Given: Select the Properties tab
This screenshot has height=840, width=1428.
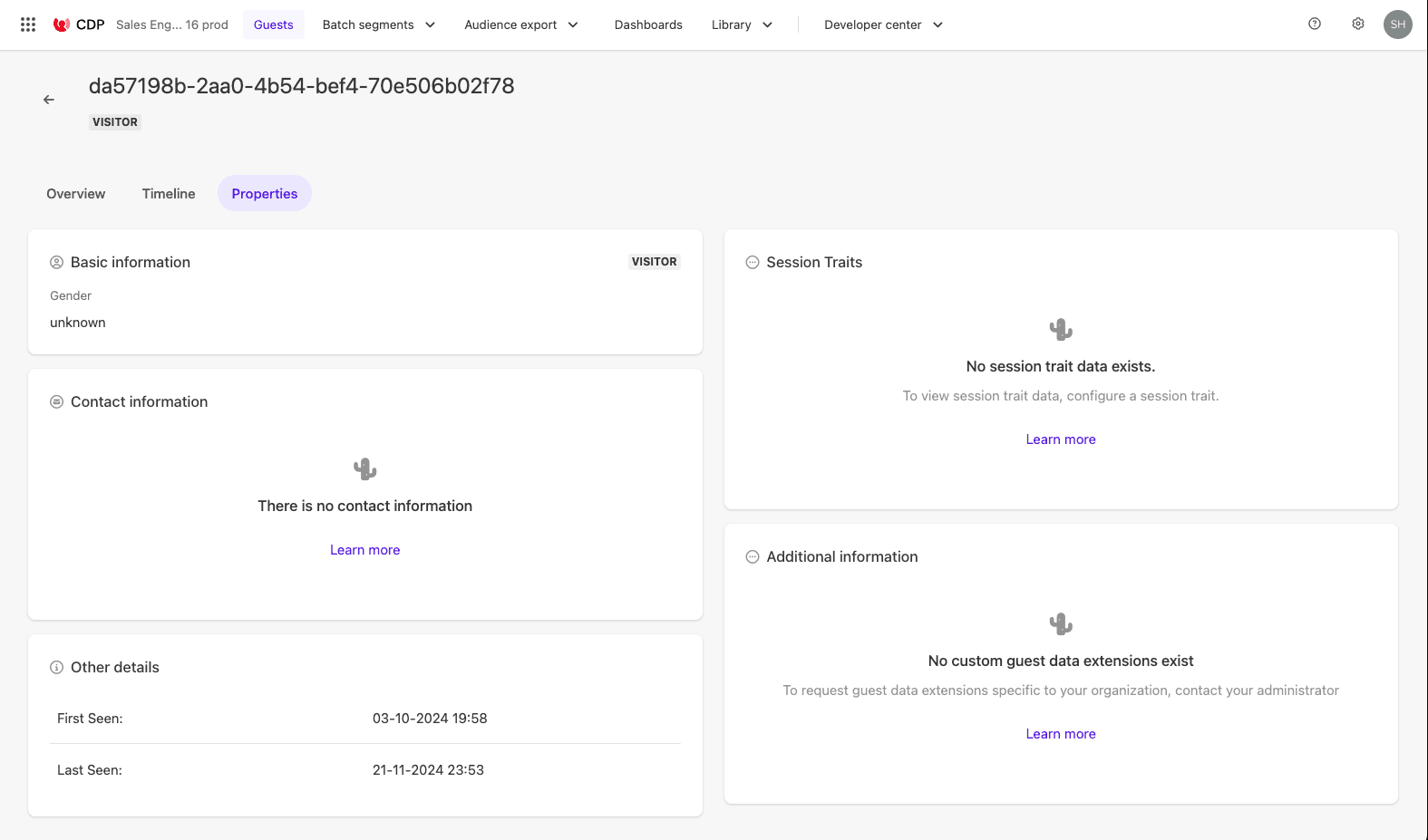Looking at the screenshot, I should (x=265, y=194).
